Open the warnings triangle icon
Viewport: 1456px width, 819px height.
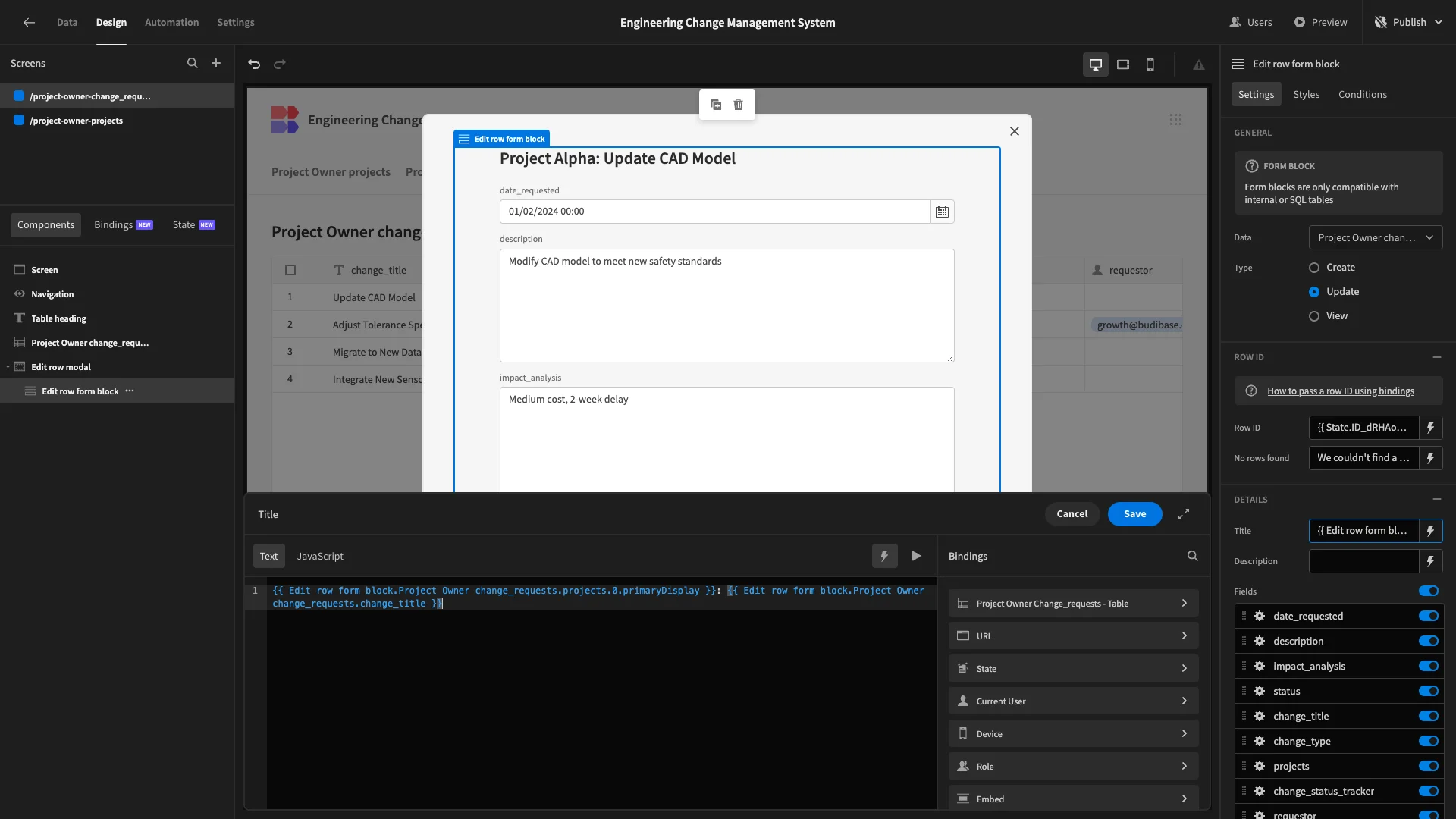tap(1199, 65)
